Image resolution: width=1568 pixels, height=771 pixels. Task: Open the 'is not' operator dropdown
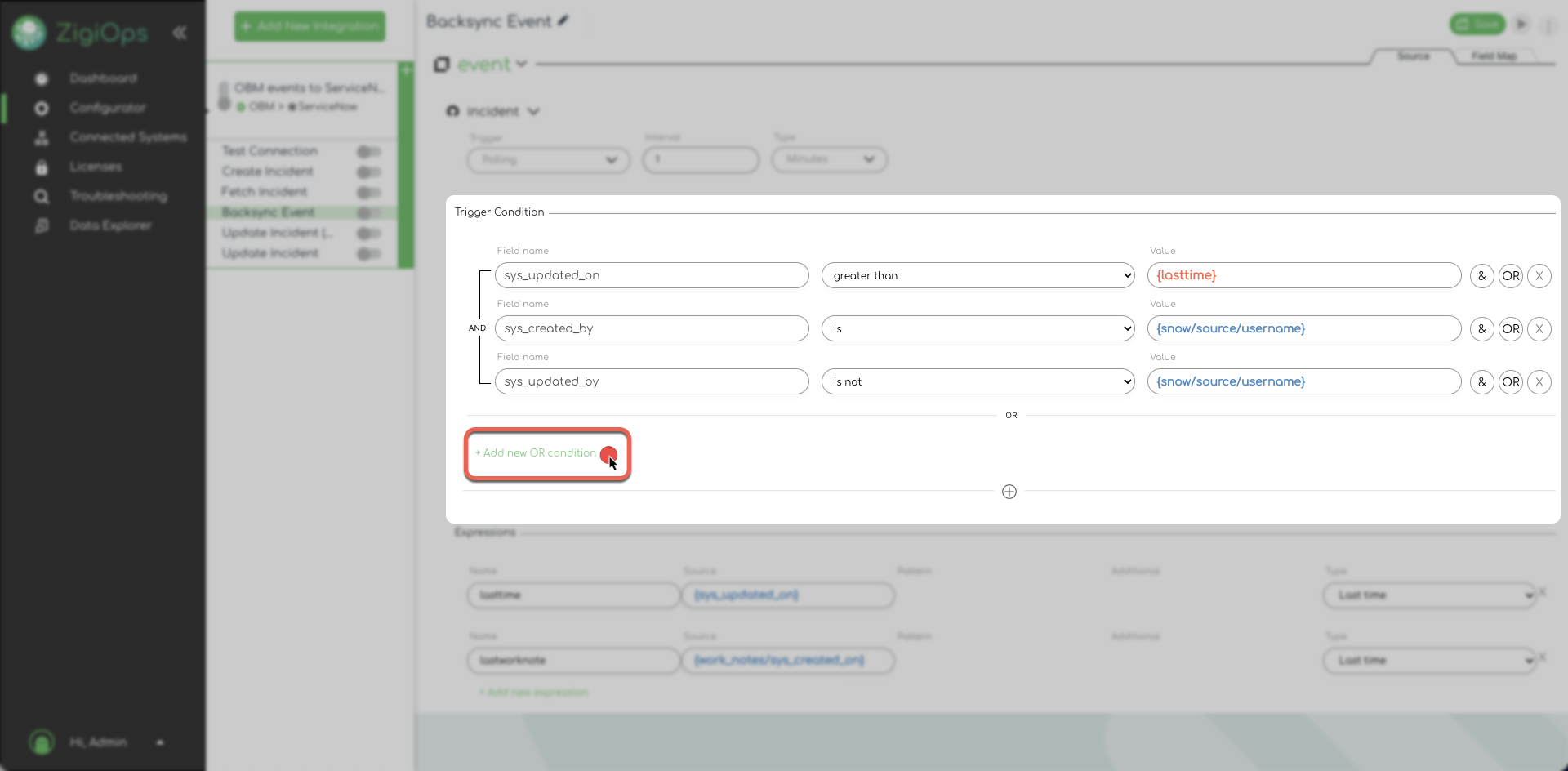click(978, 382)
